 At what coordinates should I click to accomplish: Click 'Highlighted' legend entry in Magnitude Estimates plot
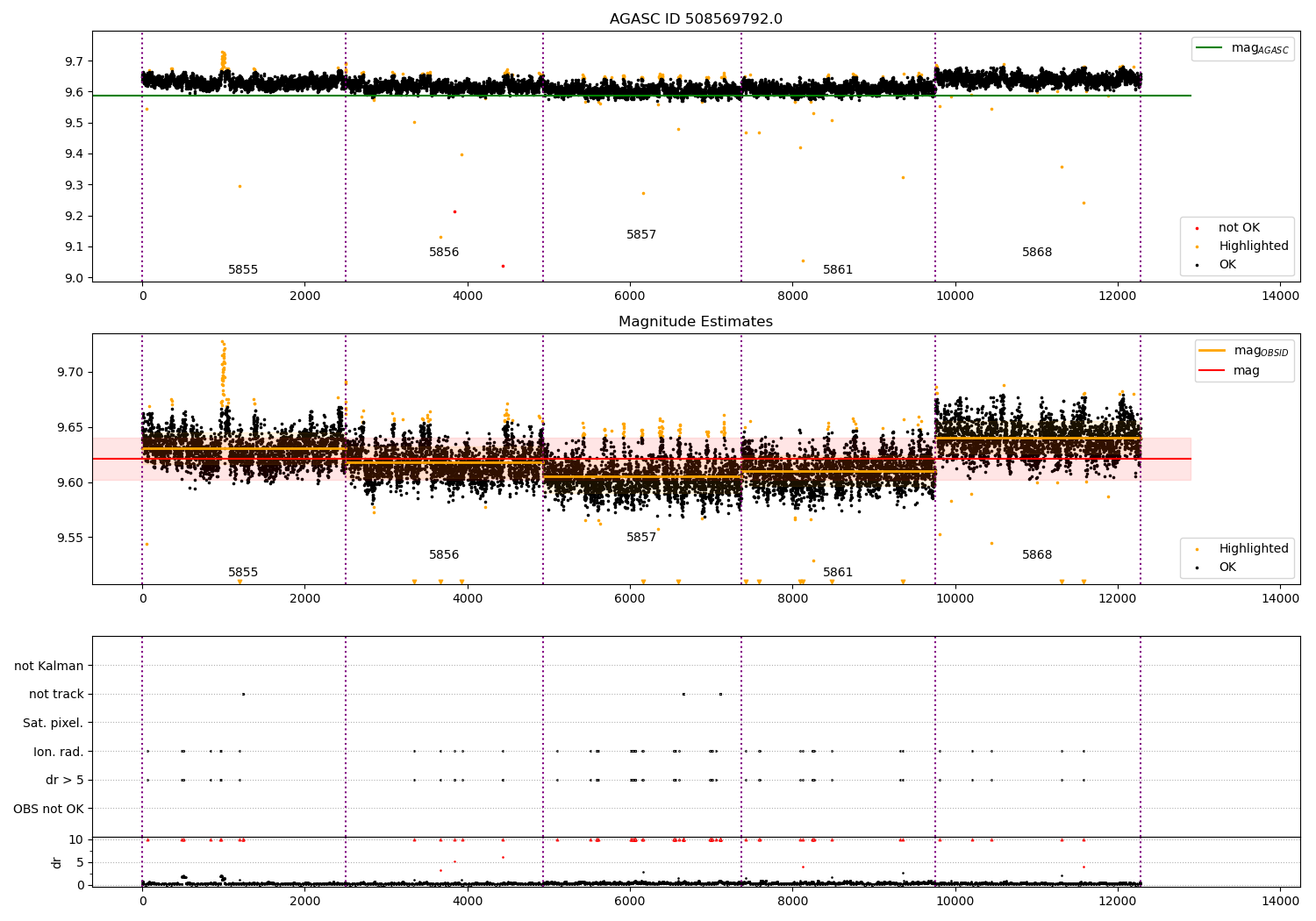1254,549
